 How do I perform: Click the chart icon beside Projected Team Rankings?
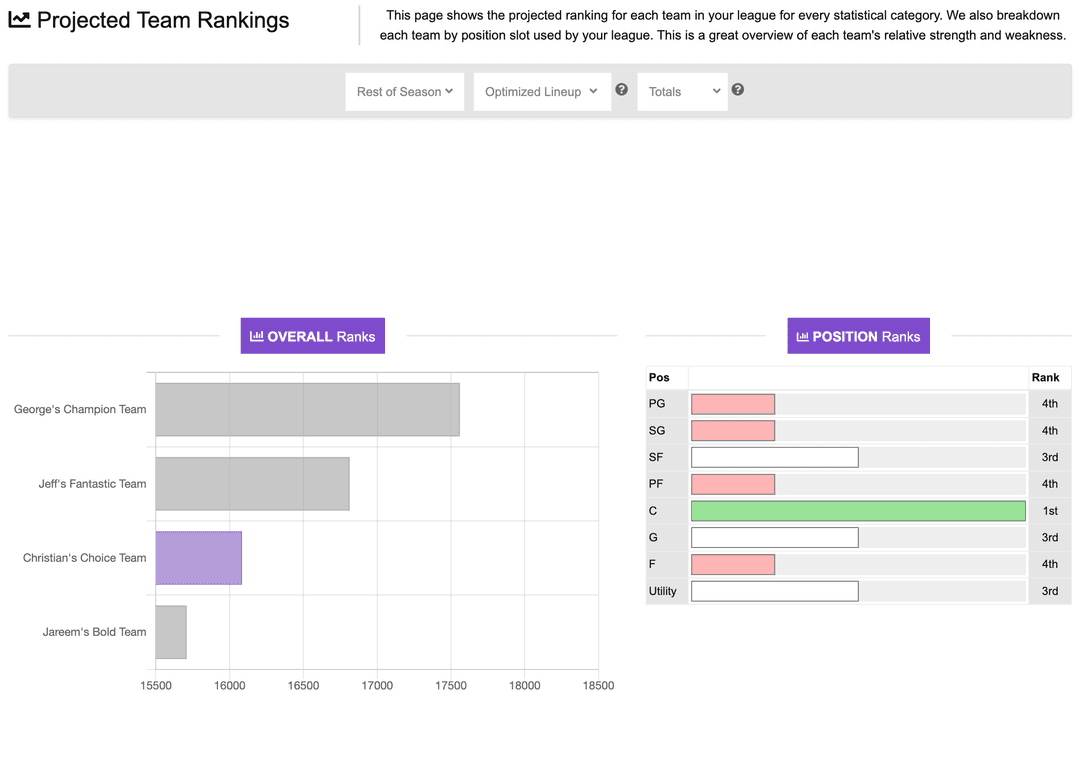[20, 20]
